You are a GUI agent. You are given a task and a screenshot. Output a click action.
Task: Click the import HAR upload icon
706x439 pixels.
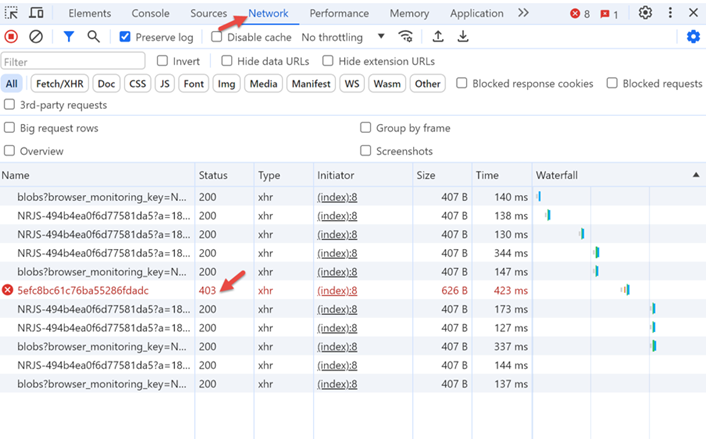(x=438, y=37)
